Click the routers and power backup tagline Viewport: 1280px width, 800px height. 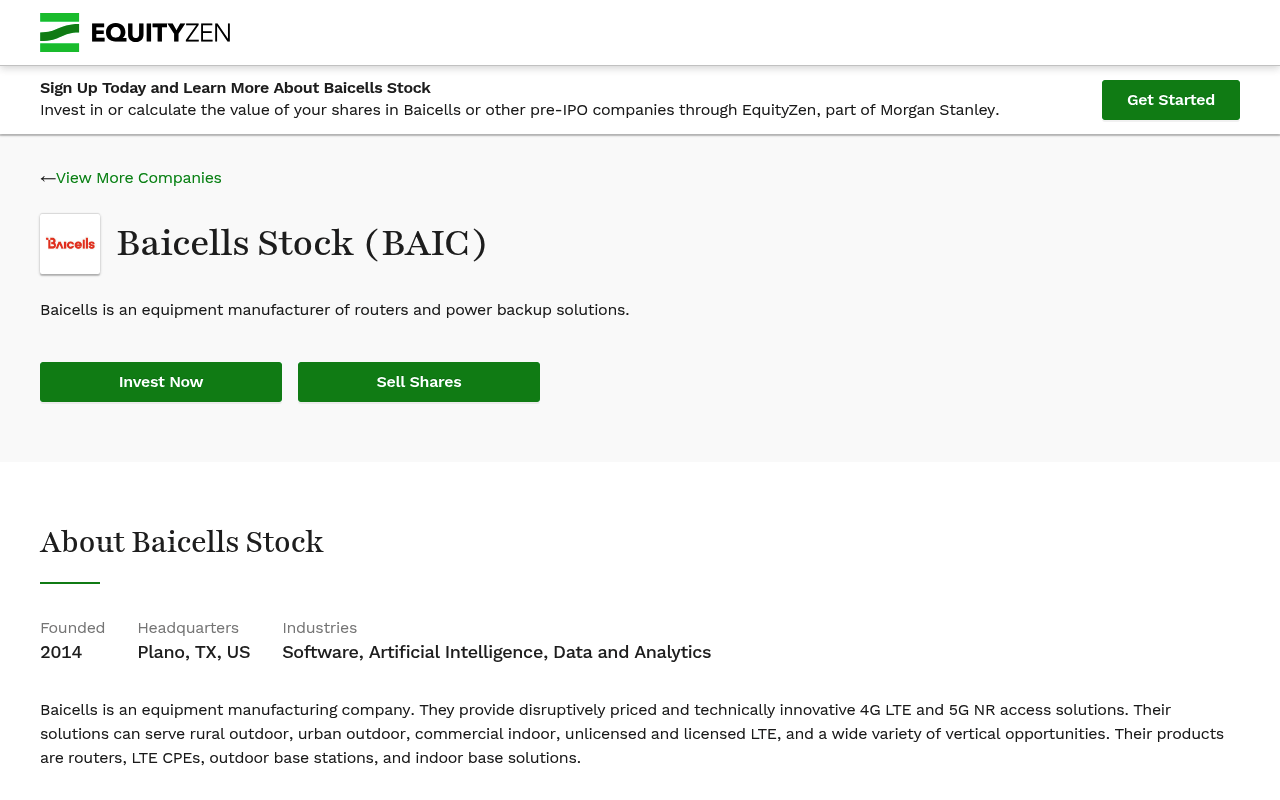[x=335, y=310]
